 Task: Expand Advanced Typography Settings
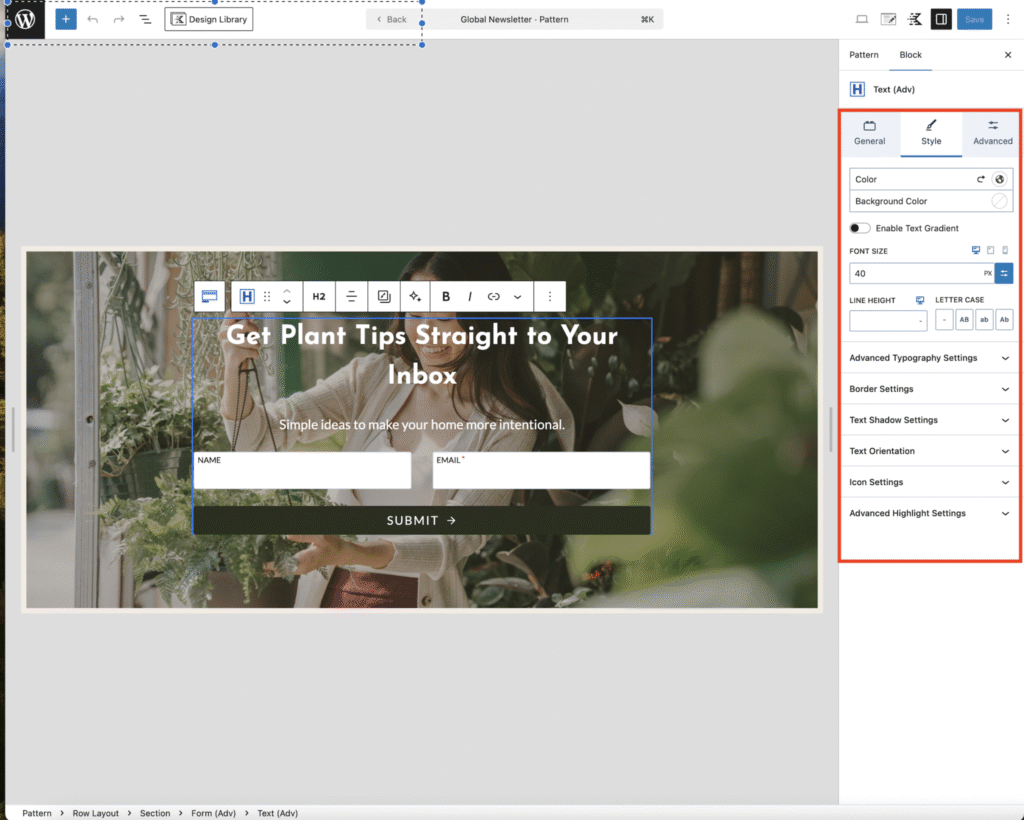[930, 358]
